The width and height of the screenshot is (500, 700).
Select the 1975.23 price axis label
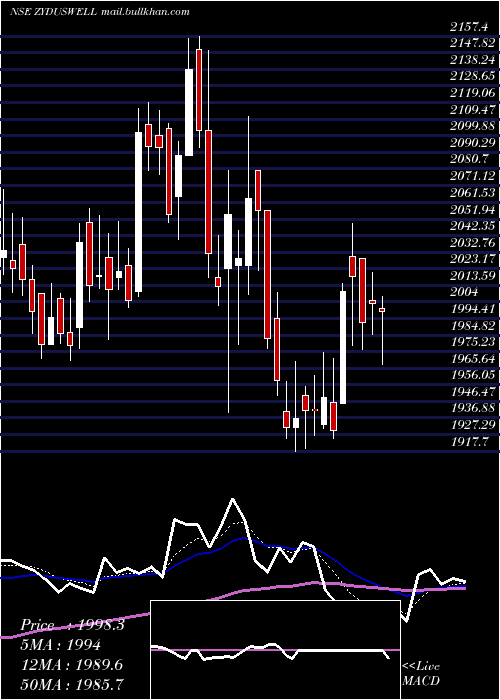pyautogui.click(x=472, y=342)
